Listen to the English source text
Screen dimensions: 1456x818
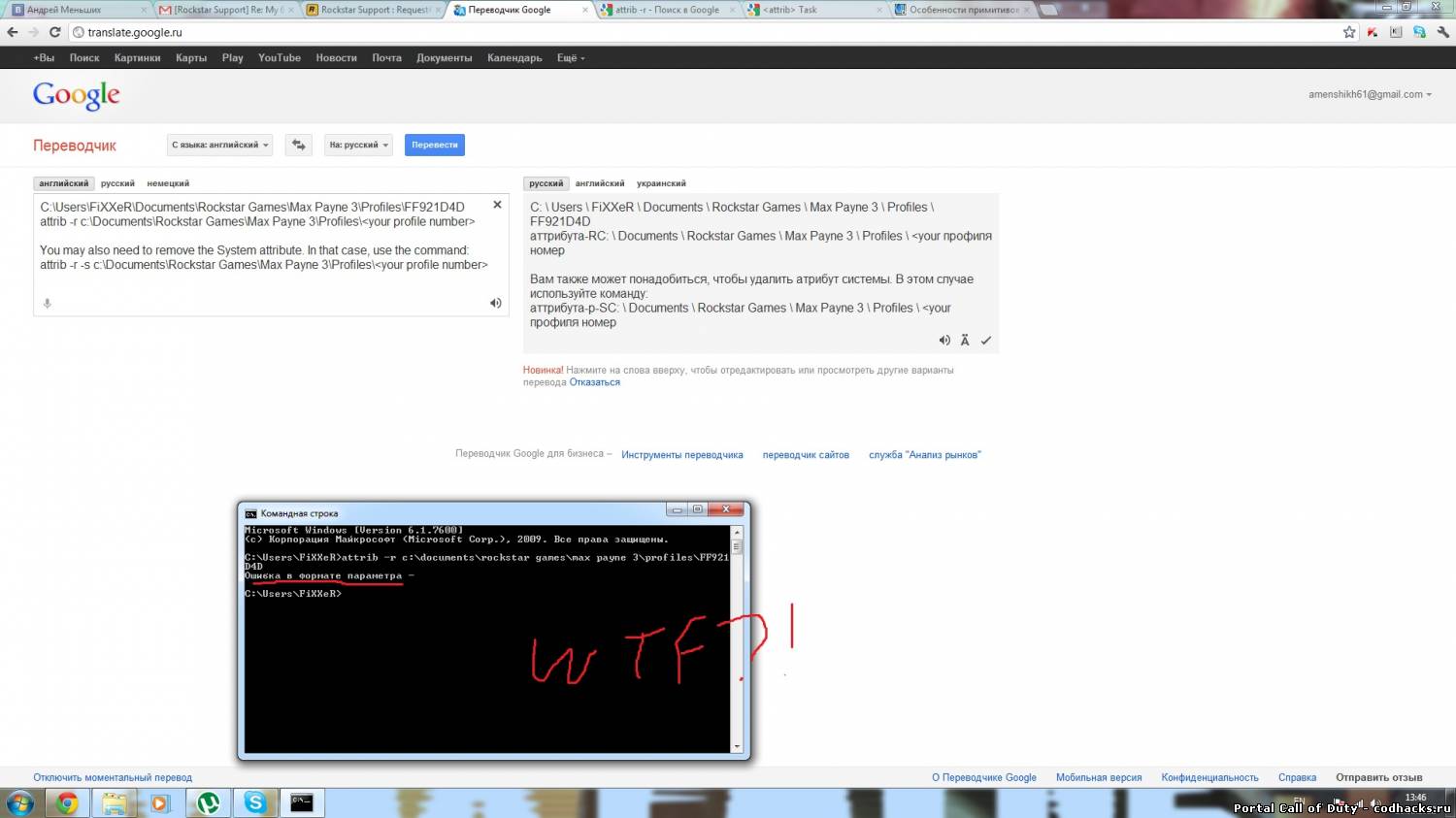(x=495, y=303)
